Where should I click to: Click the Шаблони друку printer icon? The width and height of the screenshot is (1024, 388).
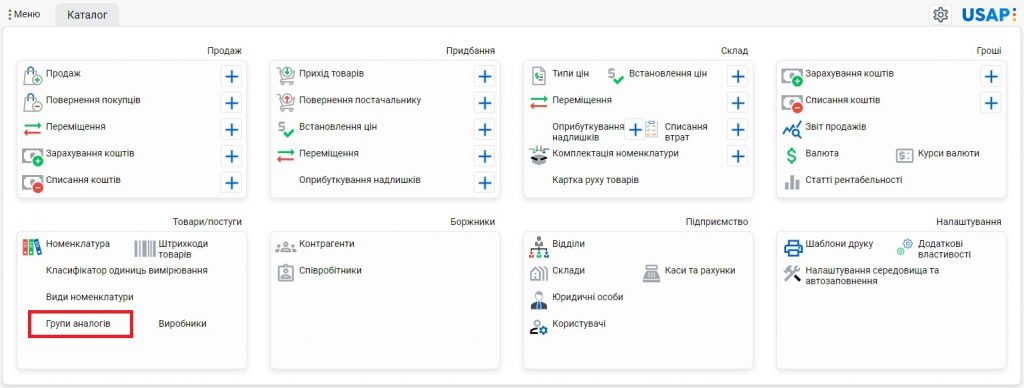click(793, 248)
